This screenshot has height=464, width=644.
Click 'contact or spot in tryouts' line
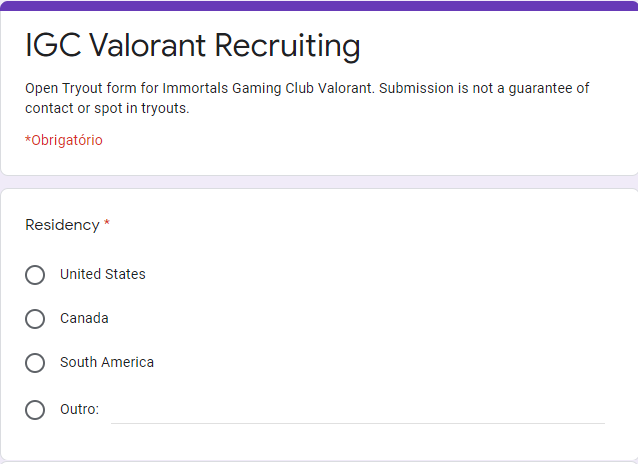[107, 108]
